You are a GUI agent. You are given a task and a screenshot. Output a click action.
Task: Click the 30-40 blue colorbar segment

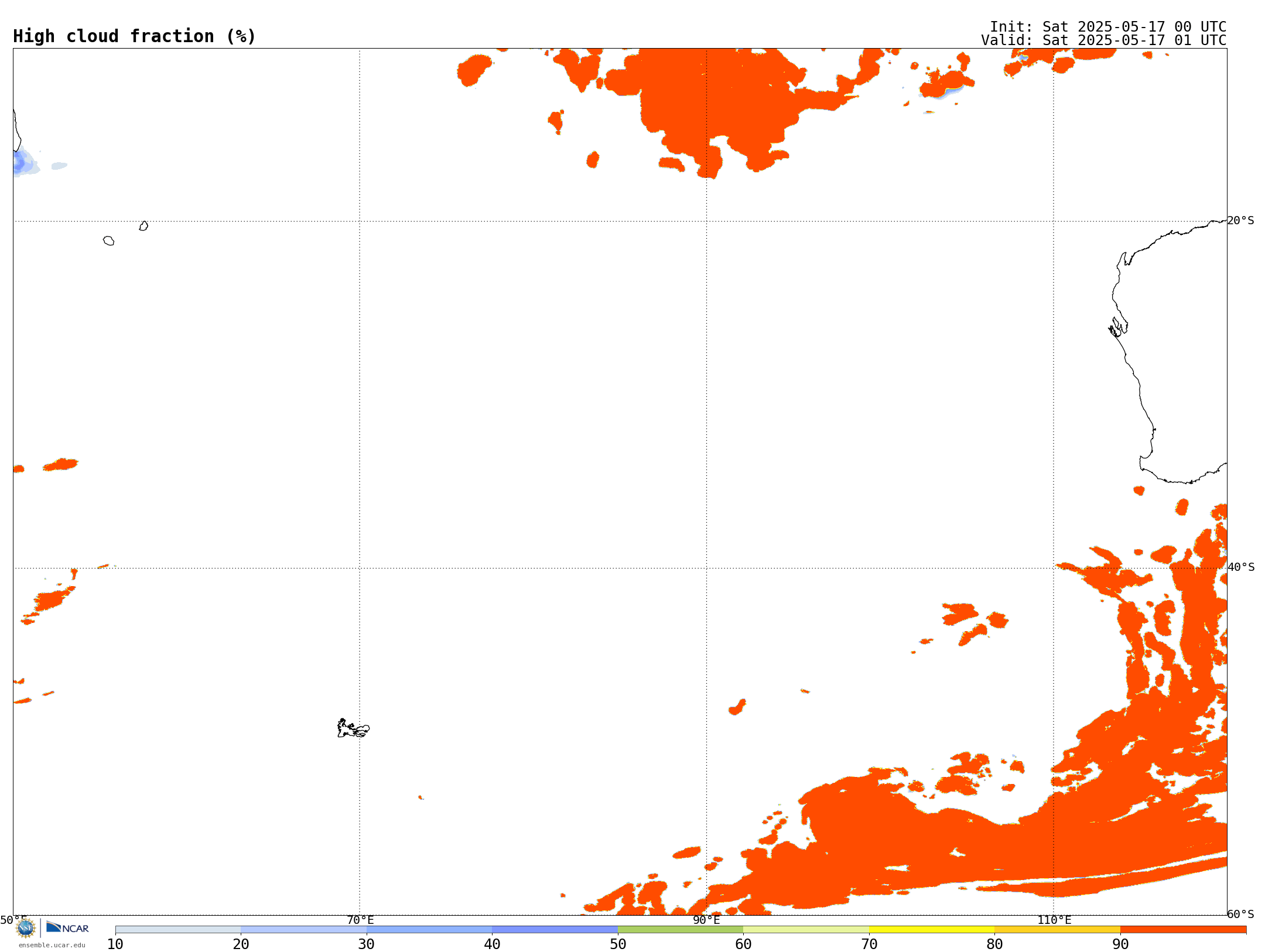pos(429,930)
